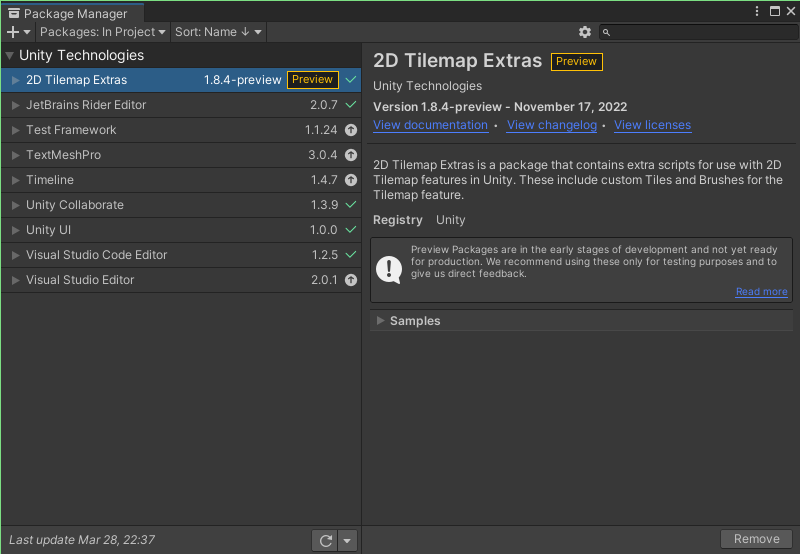Expand the TextMeshPro versions arrow

coord(15,155)
